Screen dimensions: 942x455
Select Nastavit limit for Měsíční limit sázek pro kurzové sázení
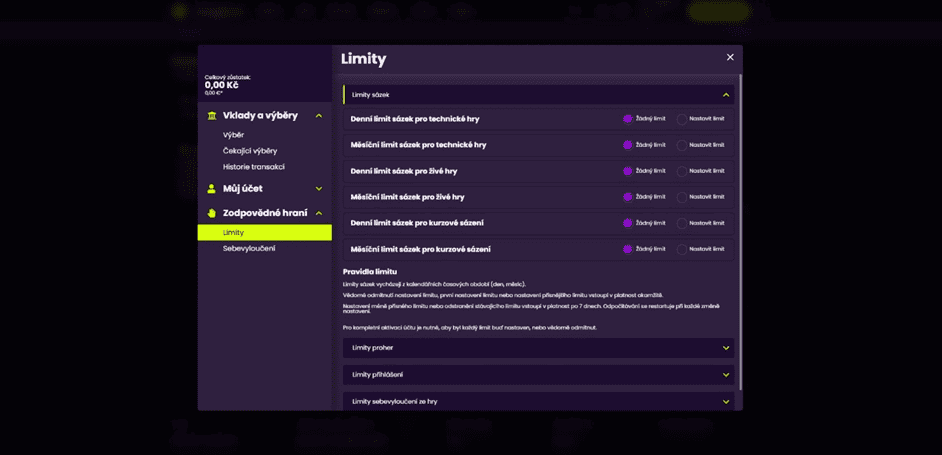click(682, 249)
